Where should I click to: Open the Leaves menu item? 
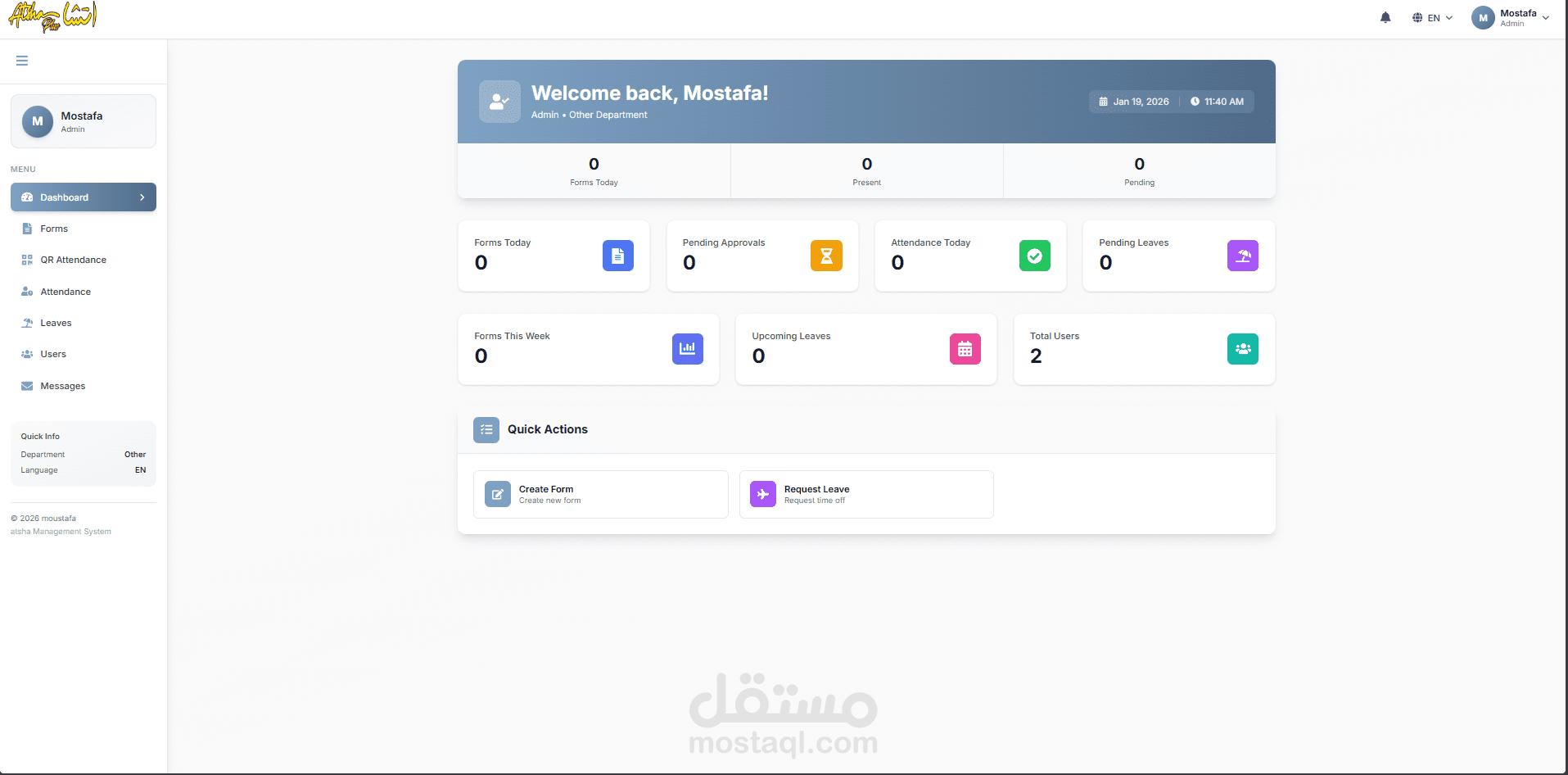84,323
